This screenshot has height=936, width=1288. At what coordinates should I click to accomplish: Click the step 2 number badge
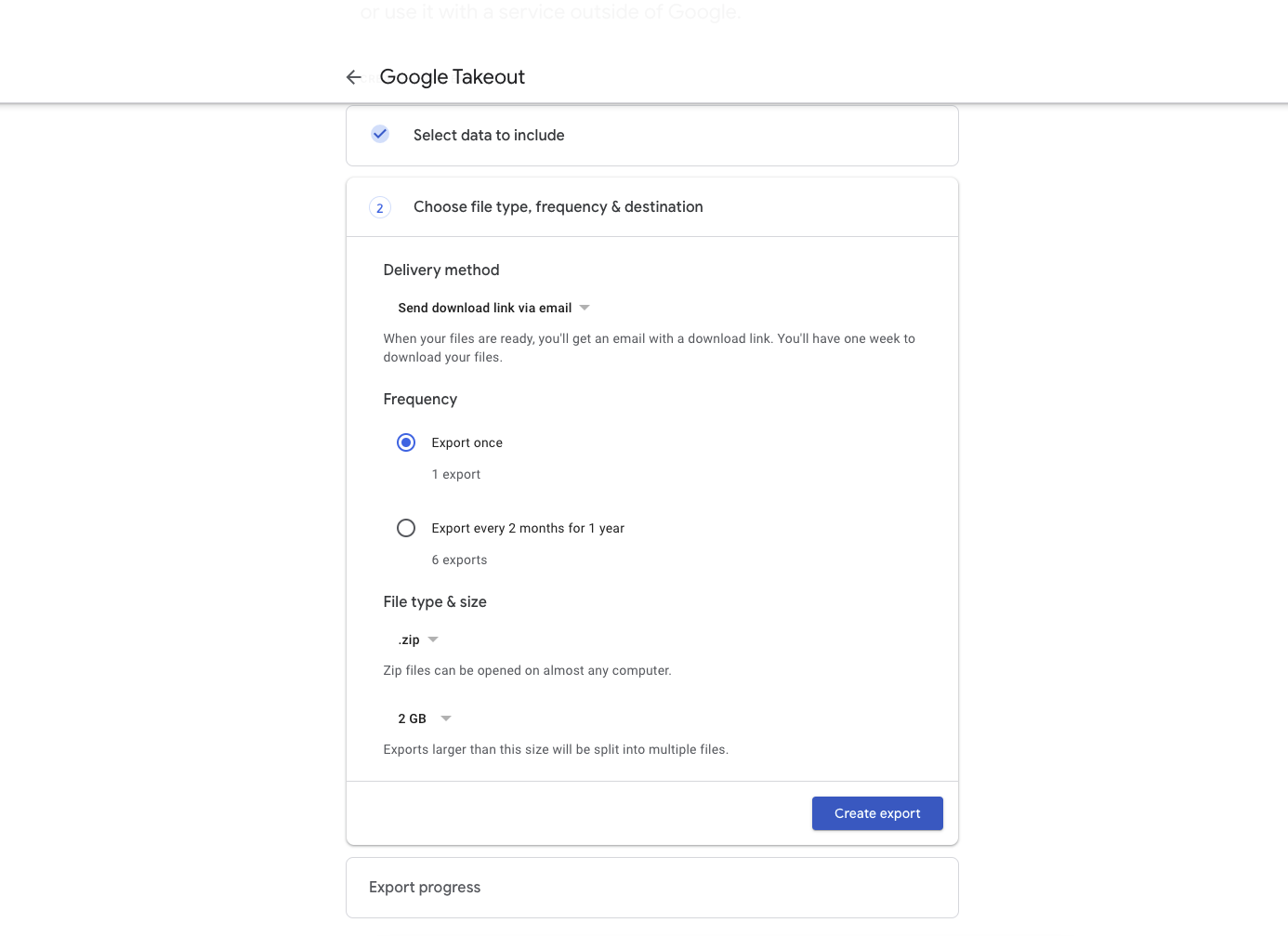click(379, 208)
